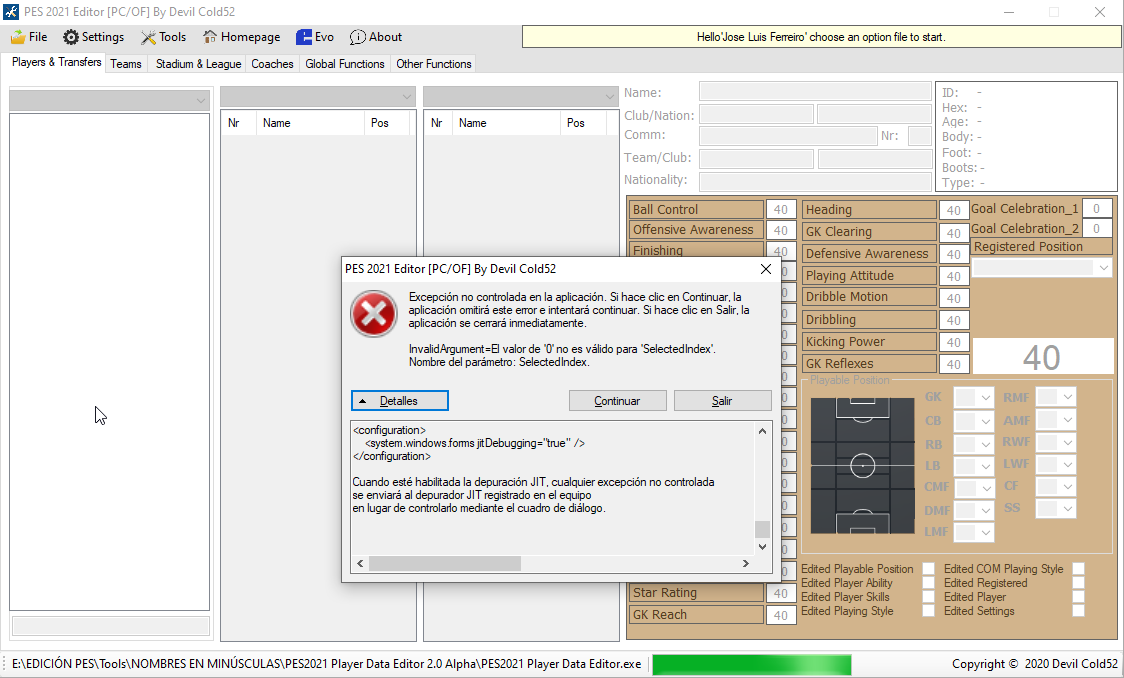Open the AMF playable position dropdown
1124x678 pixels.
click(x=1056, y=420)
